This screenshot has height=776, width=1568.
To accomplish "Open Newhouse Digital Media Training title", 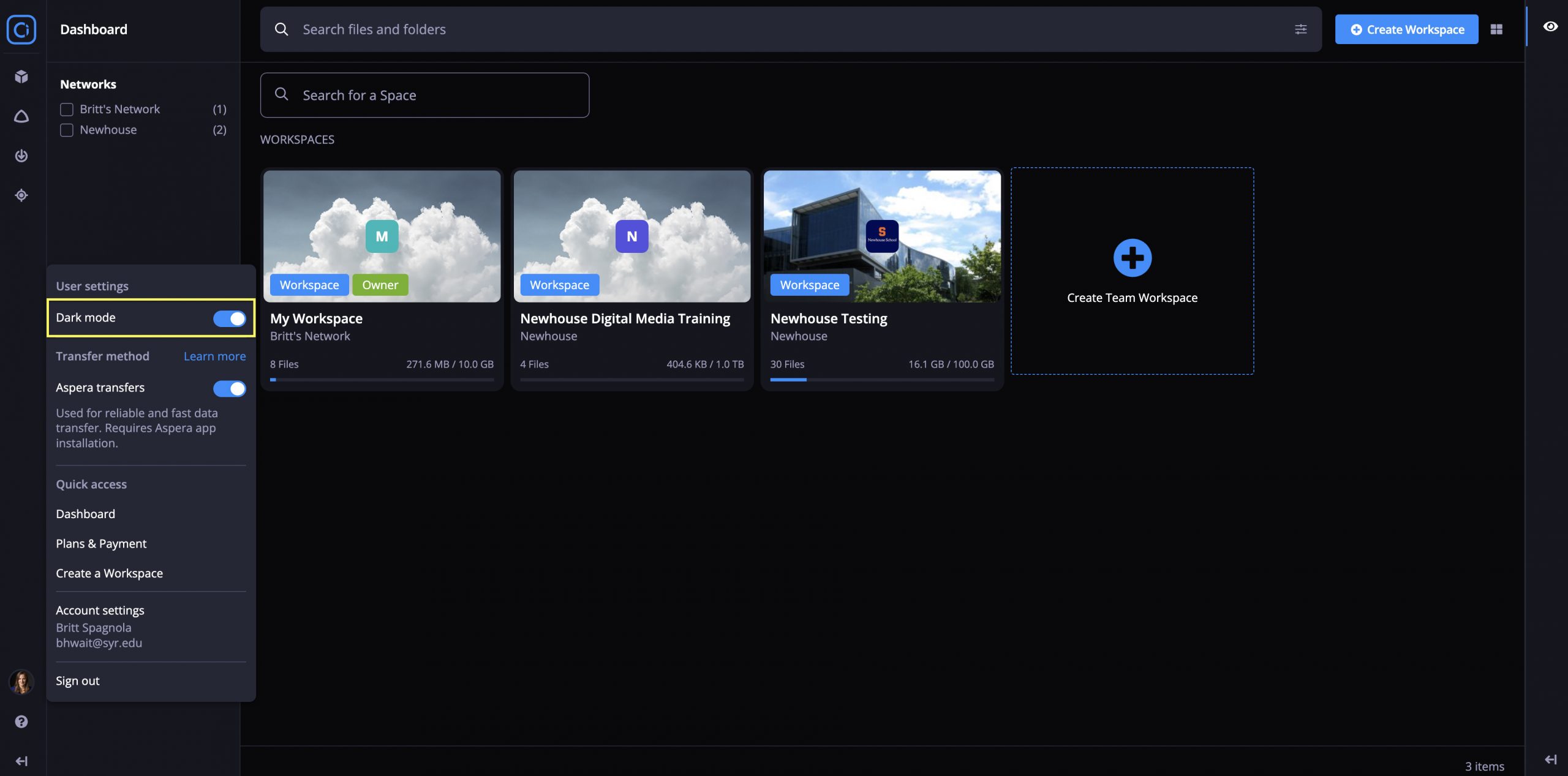I will pos(625,318).
